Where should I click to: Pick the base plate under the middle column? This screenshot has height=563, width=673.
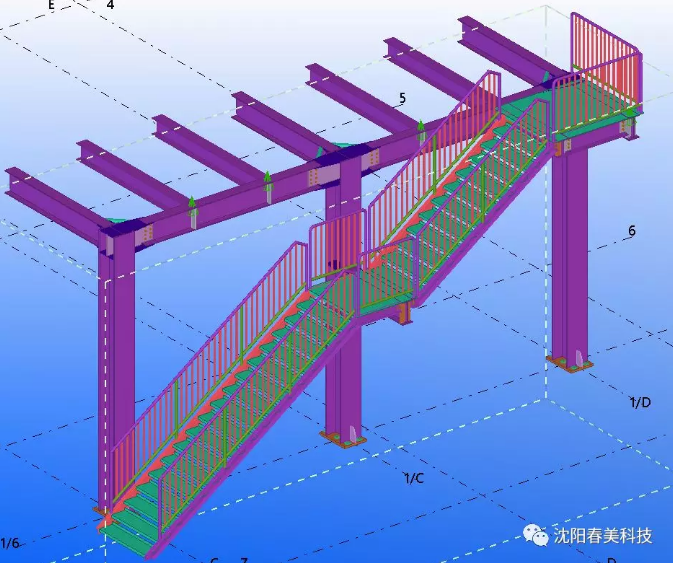pyautogui.click(x=345, y=437)
